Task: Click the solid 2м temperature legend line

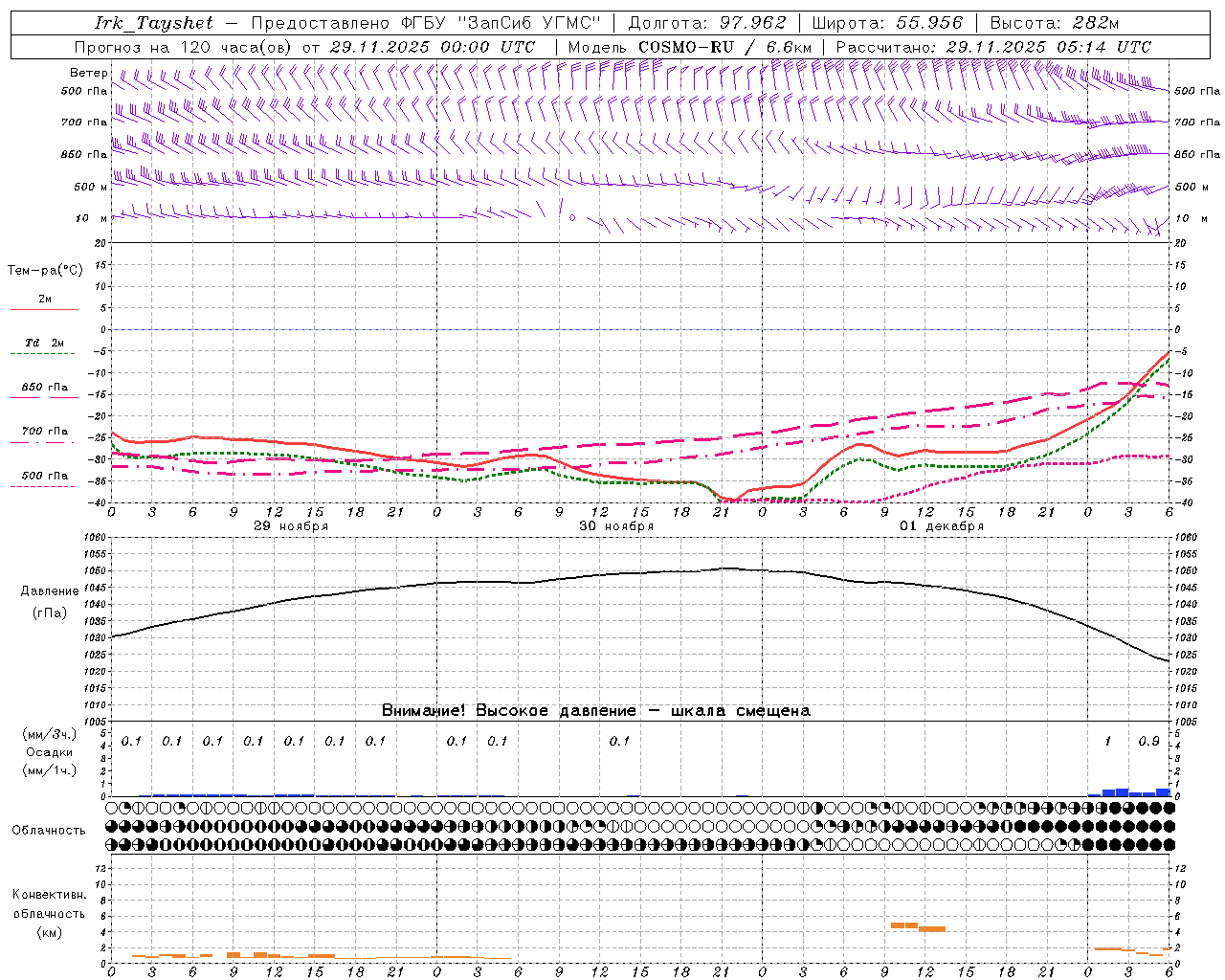Action: (x=44, y=309)
